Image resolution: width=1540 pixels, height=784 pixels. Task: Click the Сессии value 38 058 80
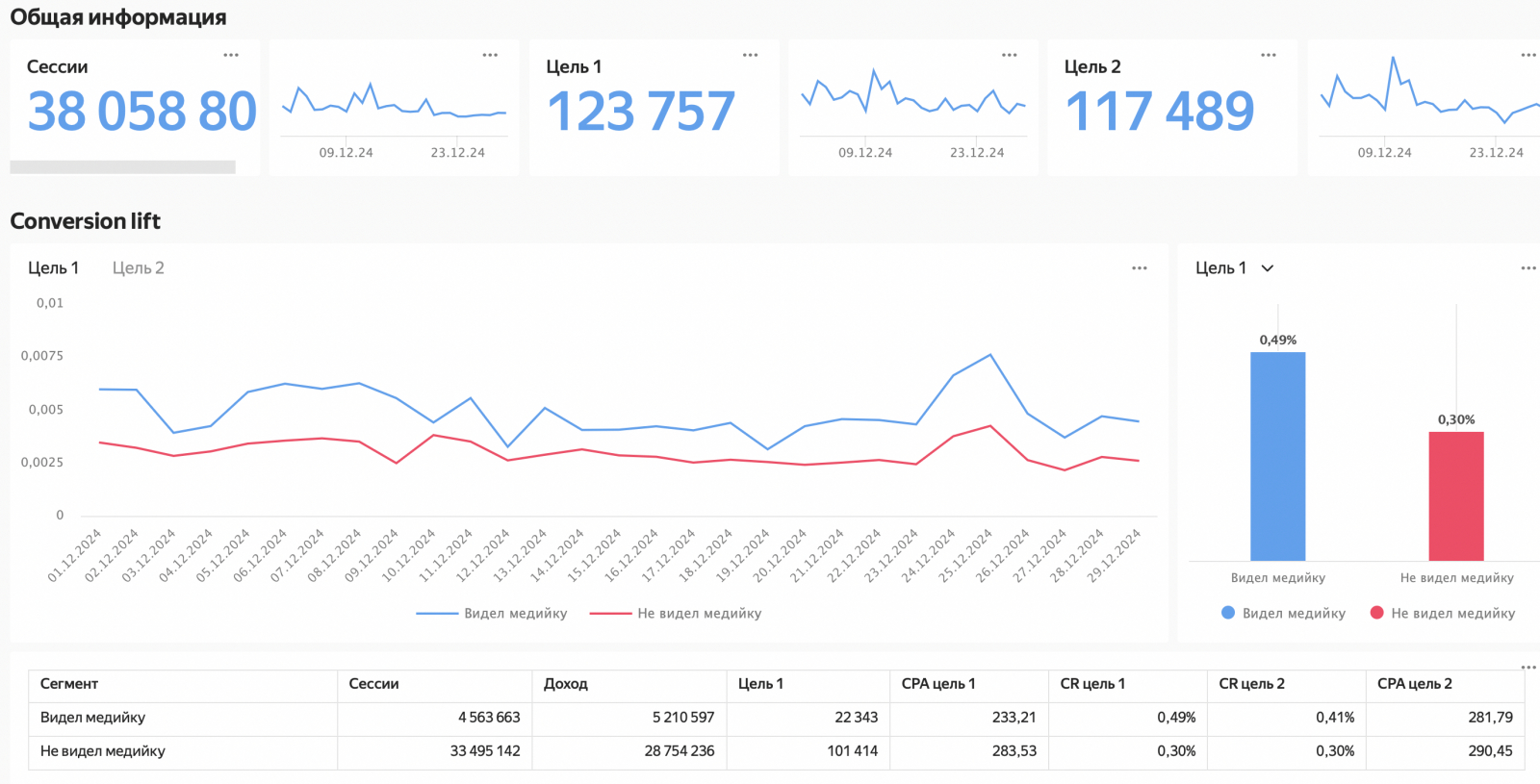[x=142, y=112]
